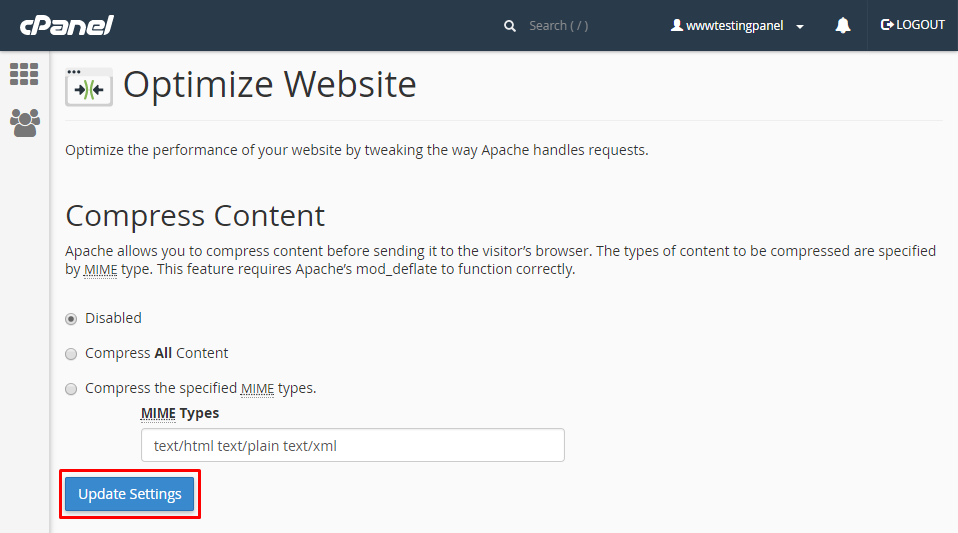Choose Compress the specified MIME types

(71, 388)
